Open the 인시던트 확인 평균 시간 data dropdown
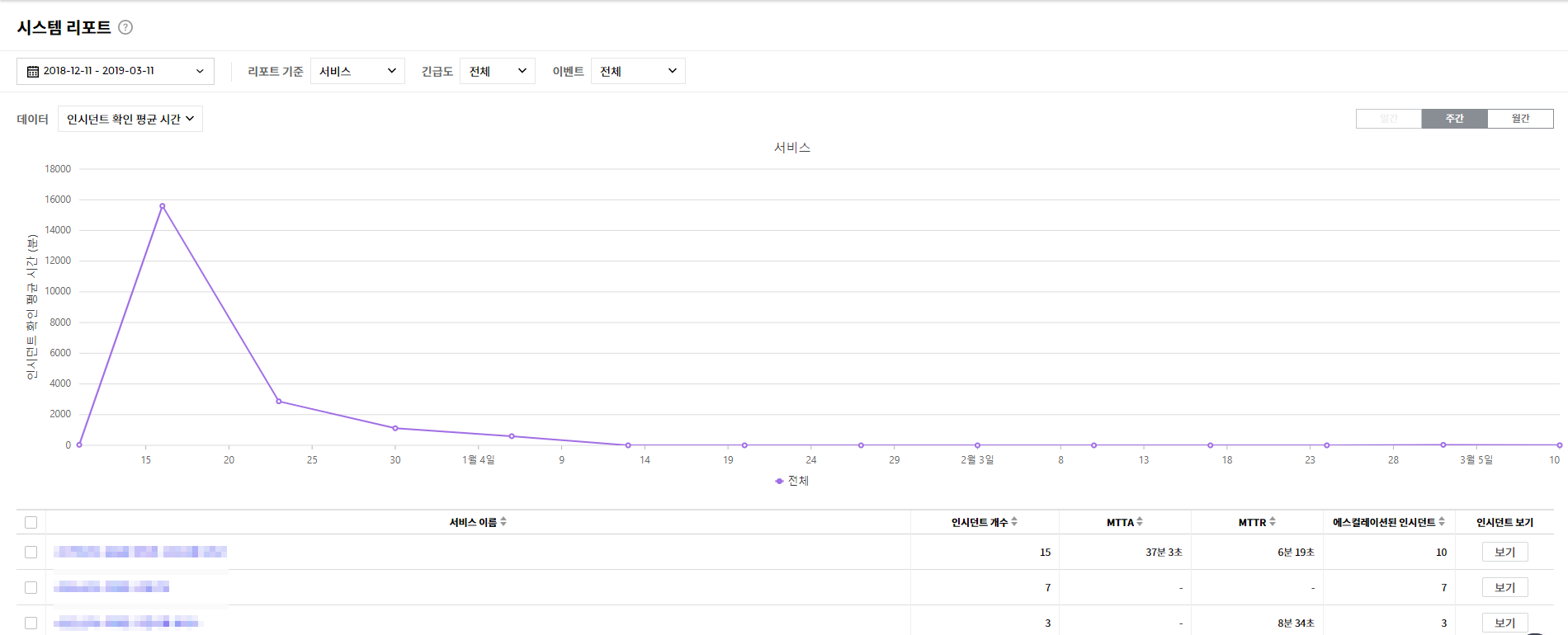The width and height of the screenshot is (1568, 635). tap(130, 120)
